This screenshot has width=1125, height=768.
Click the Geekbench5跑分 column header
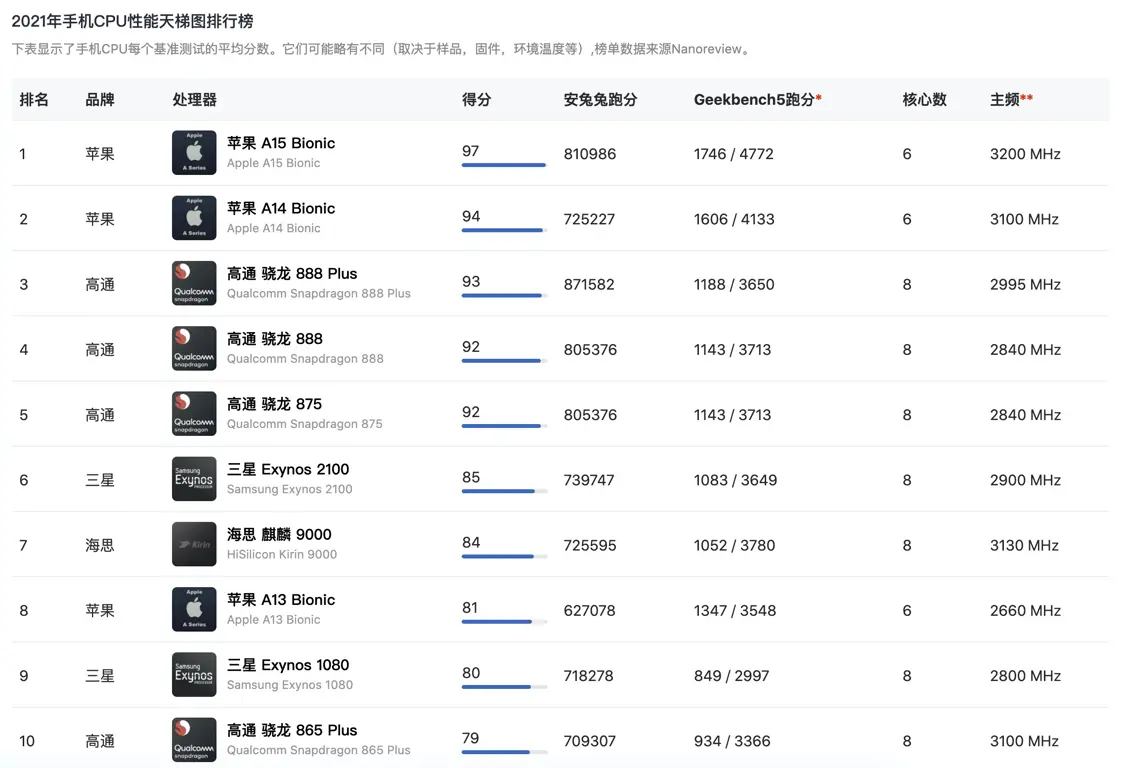coord(757,100)
